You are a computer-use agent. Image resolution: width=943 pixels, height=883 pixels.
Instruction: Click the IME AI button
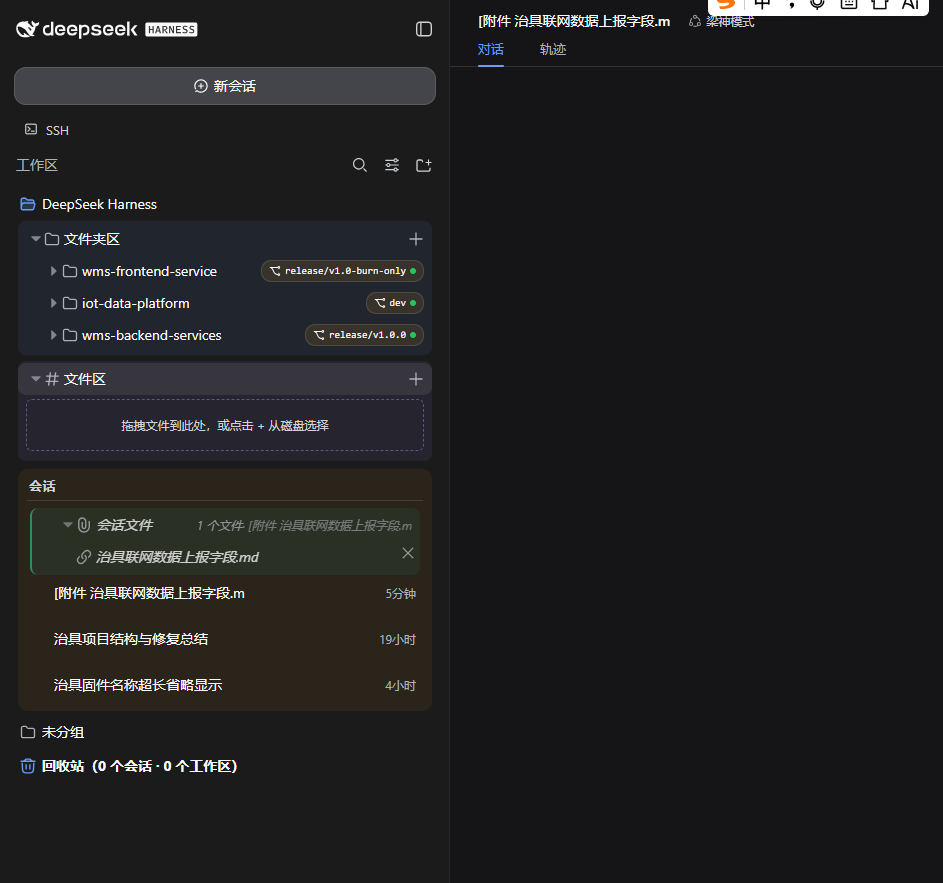pyautogui.click(x=911, y=4)
